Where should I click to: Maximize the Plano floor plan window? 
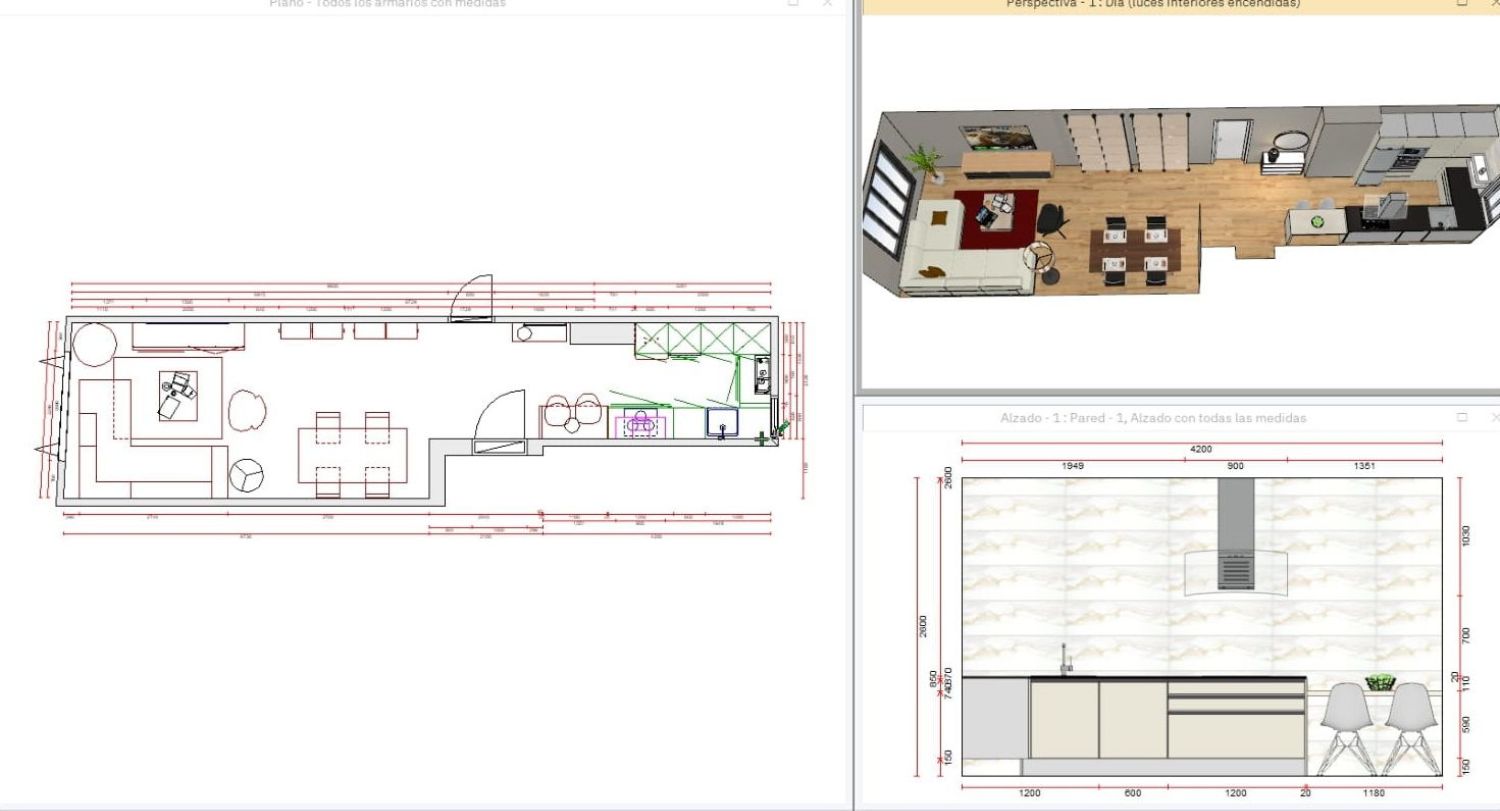[x=793, y=4]
